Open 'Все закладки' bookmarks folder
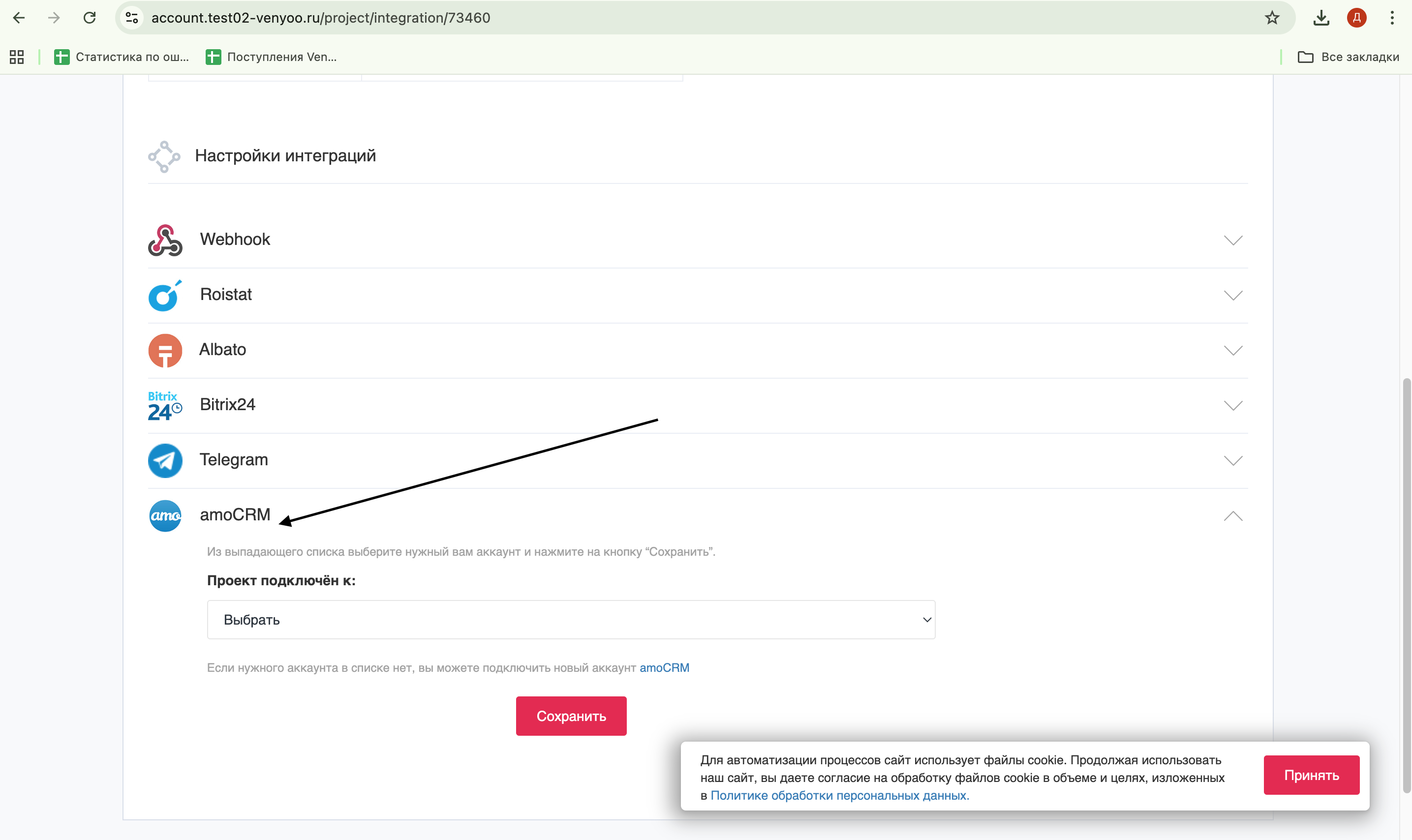Image resolution: width=1412 pixels, height=840 pixels. click(1348, 57)
